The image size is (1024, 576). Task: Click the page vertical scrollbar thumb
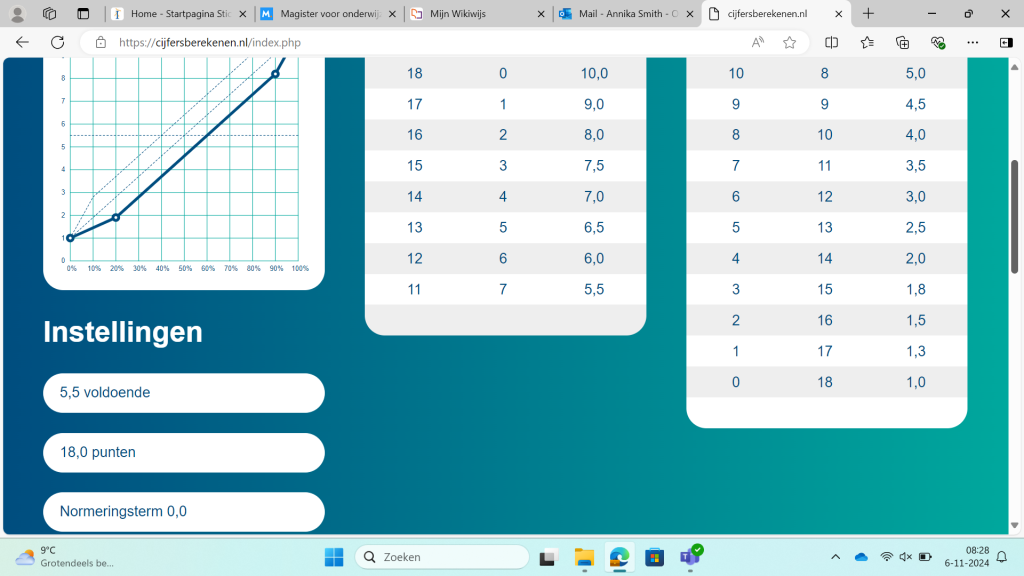coord(1014,215)
